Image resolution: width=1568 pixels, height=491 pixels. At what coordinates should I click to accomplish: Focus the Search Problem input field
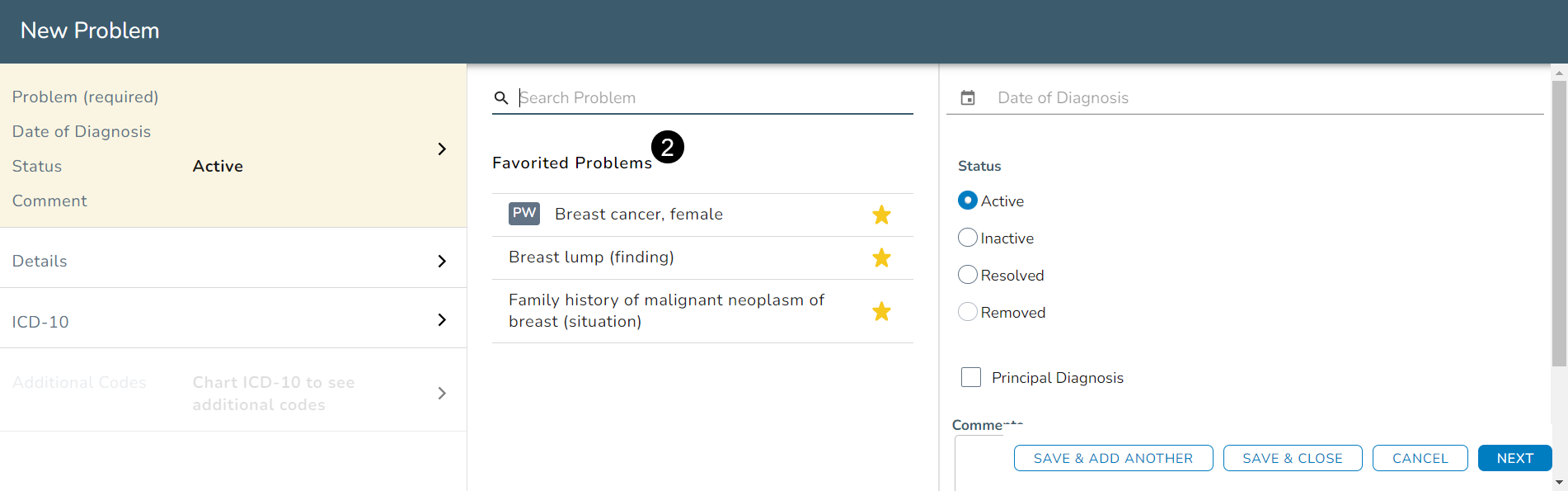coord(713,98)
